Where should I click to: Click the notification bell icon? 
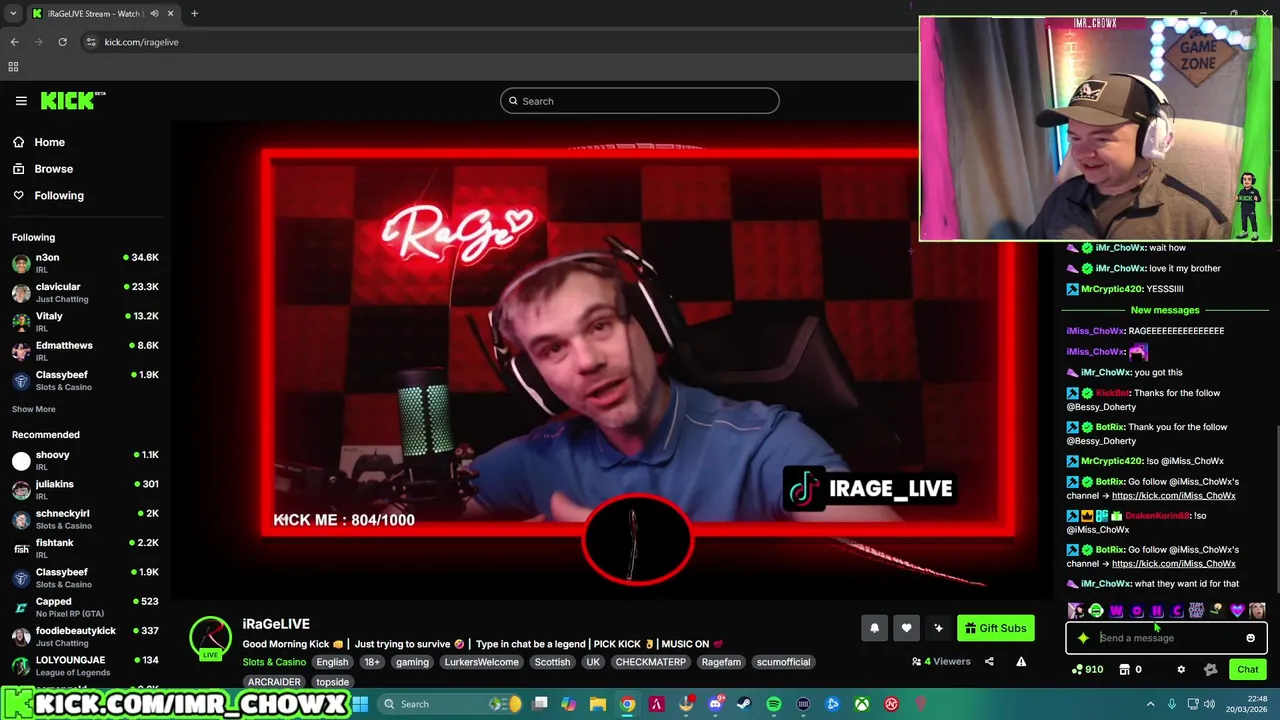click(874, 628)
